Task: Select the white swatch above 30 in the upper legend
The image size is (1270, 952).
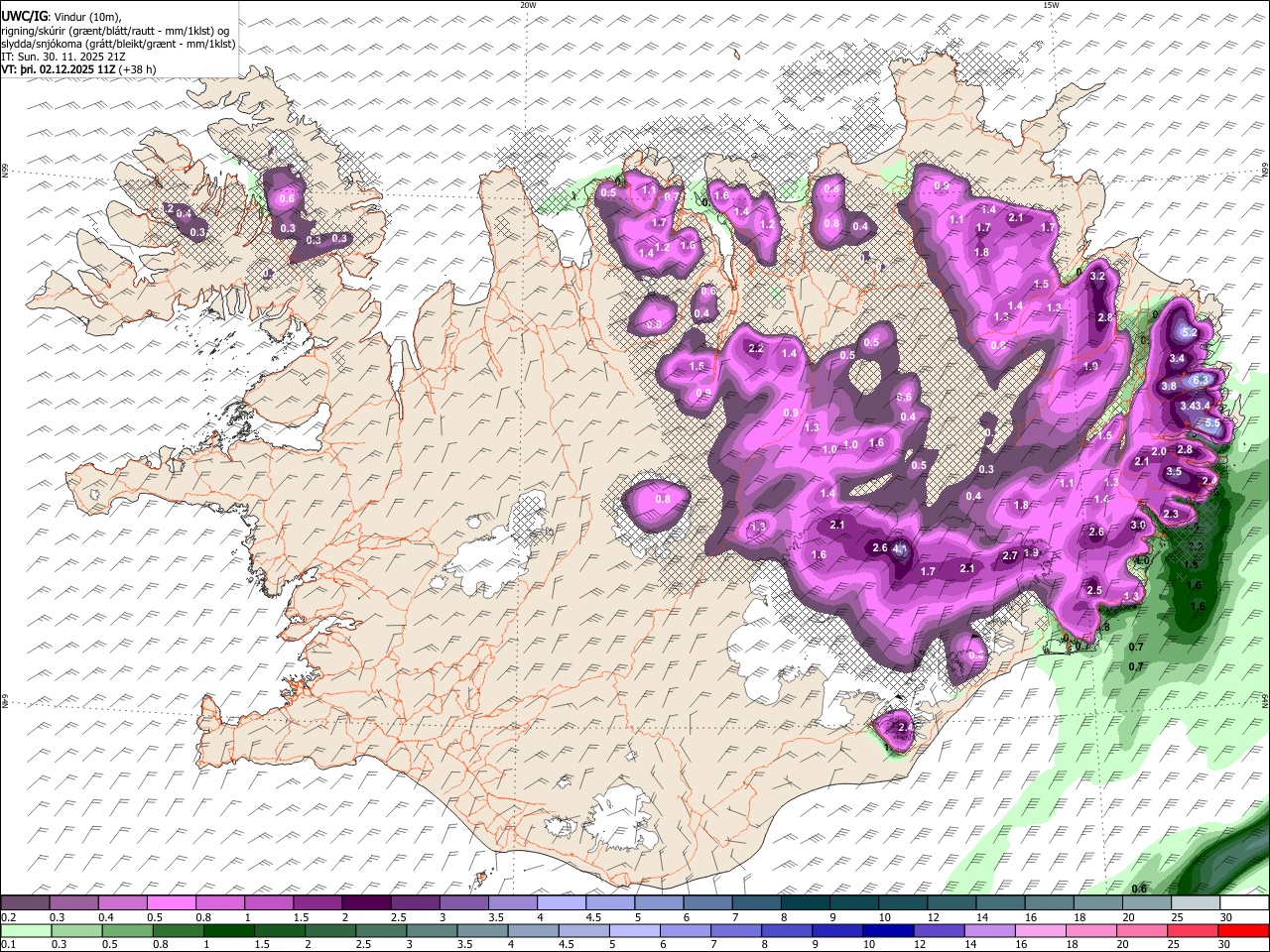Action: point(1244,900)
